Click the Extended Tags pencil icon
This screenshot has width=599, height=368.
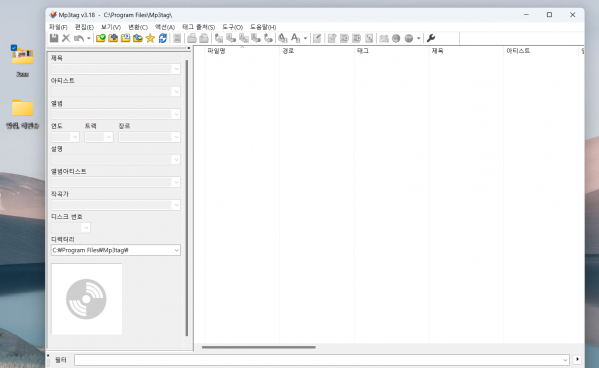317,38
